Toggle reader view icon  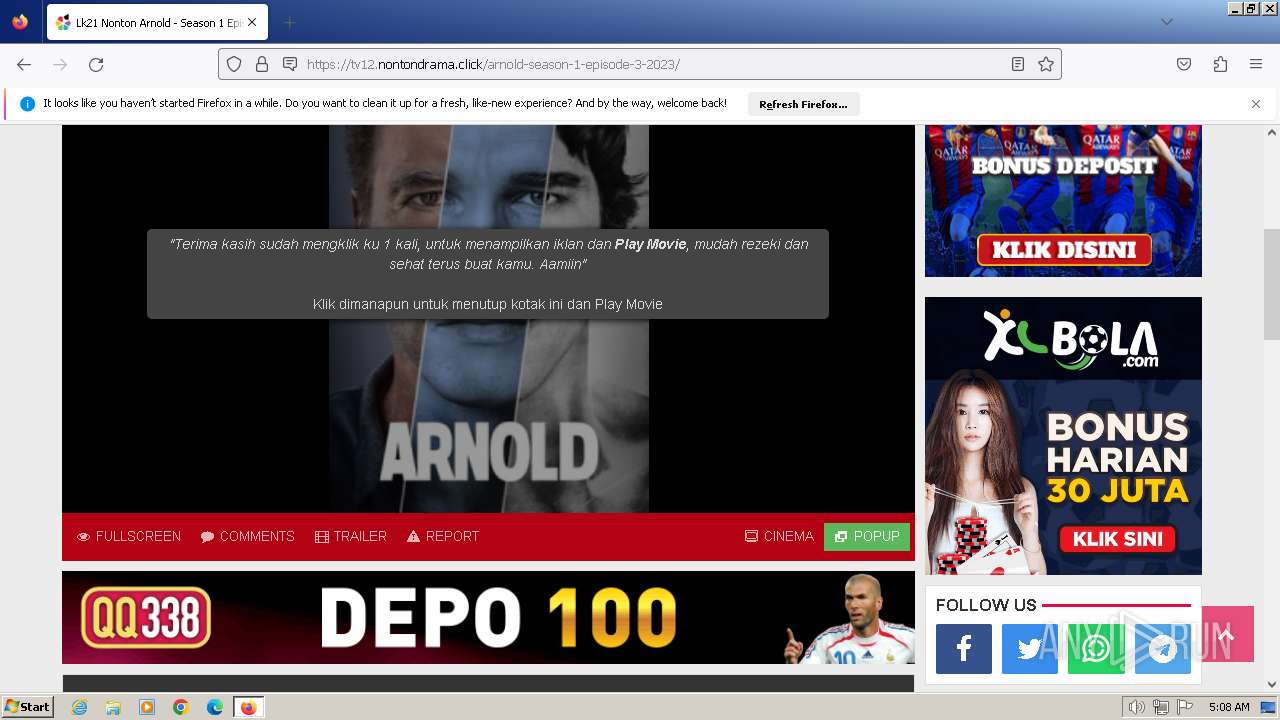(x=1018, y=64)
